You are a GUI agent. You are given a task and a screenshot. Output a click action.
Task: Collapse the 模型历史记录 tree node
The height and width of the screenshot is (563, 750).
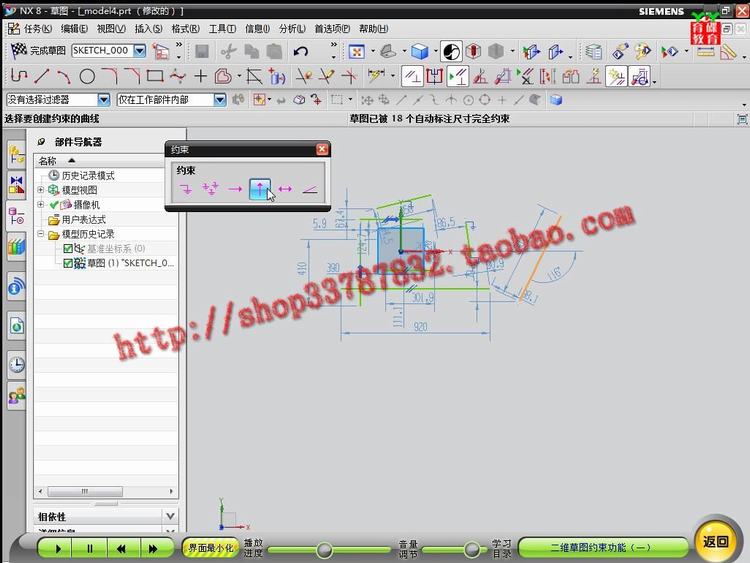[x=41, y=234]
